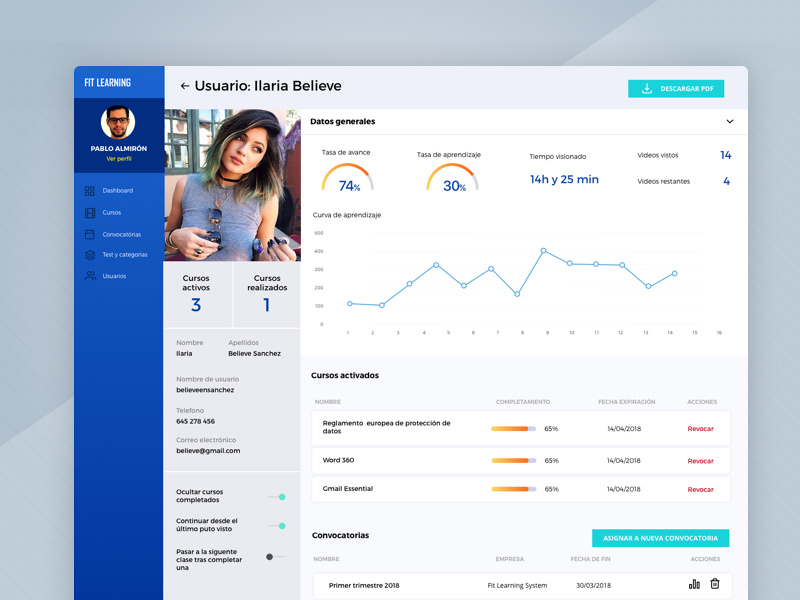Click the chart peak point at day 9
Viewport: 800px width, 600px height.
pyautogui.click(x=543, y=251)
